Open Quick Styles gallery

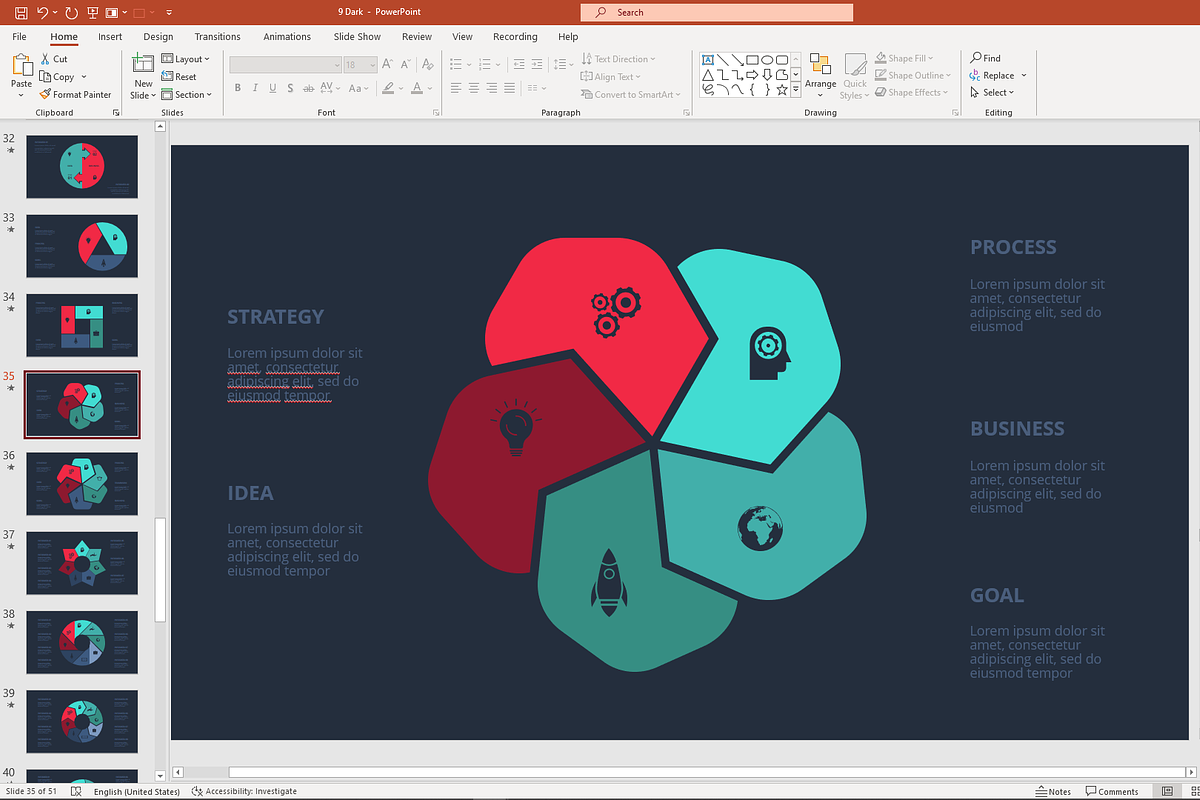[x=854, y=76]
